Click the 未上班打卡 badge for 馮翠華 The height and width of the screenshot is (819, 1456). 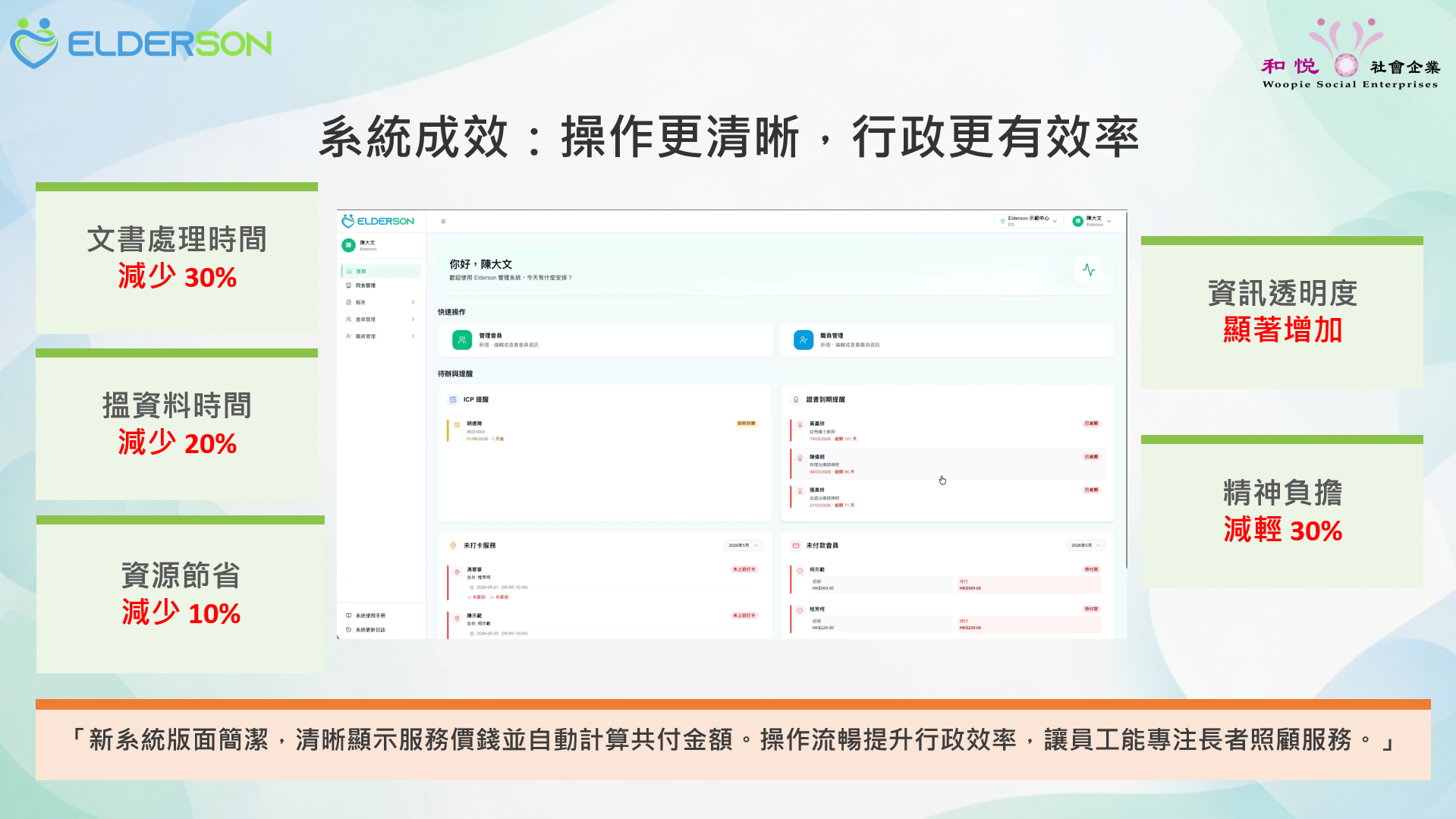(744, 569)
